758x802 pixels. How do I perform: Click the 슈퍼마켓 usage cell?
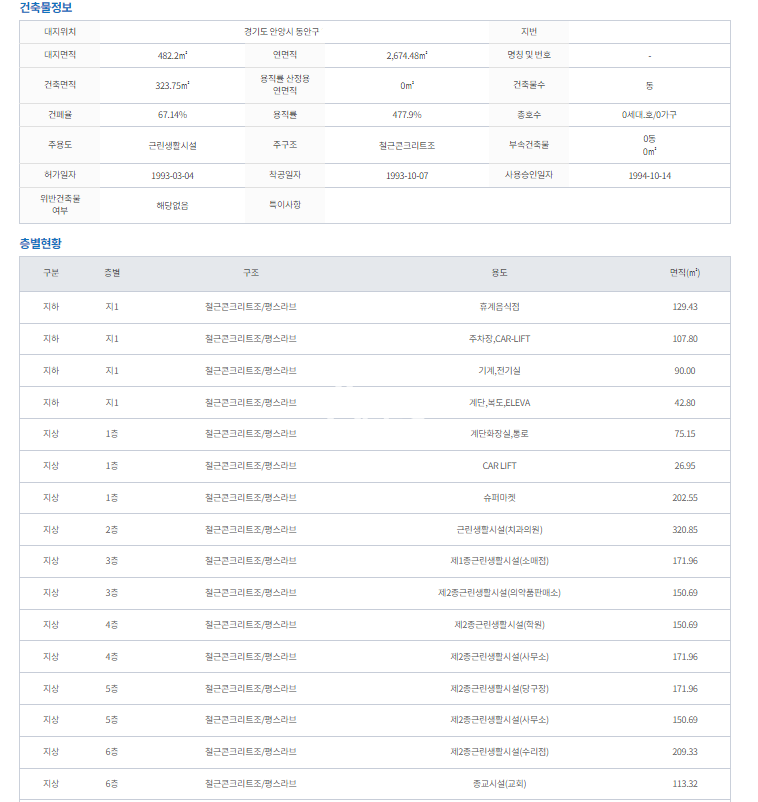pos(499,498)
